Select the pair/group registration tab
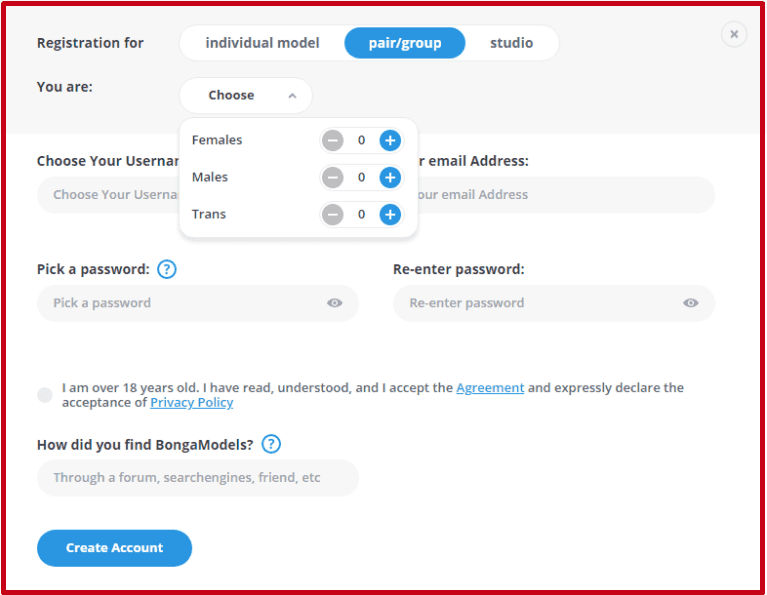 point(405,43)
